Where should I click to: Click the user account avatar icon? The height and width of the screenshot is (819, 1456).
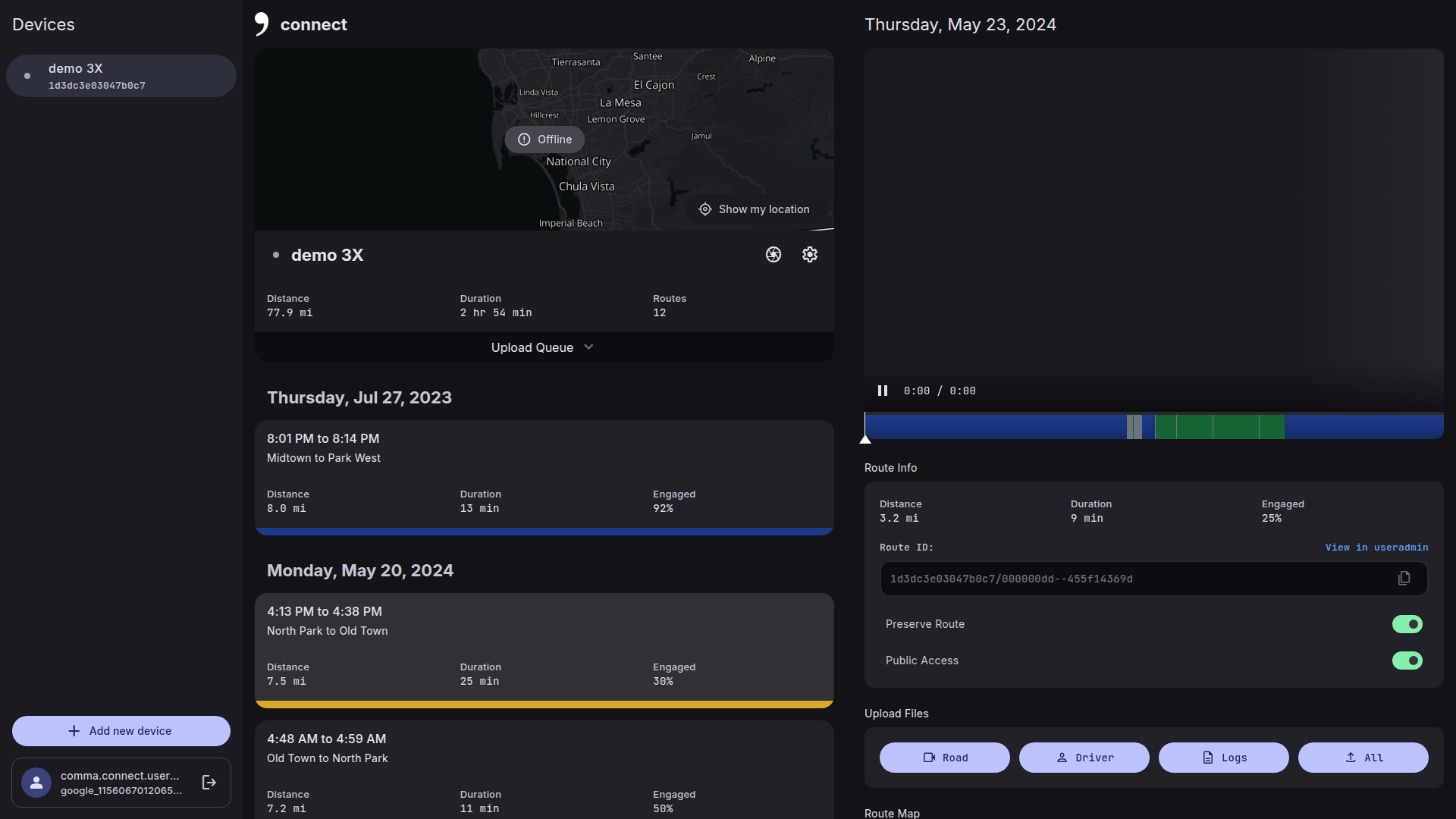tap(36, 782)
